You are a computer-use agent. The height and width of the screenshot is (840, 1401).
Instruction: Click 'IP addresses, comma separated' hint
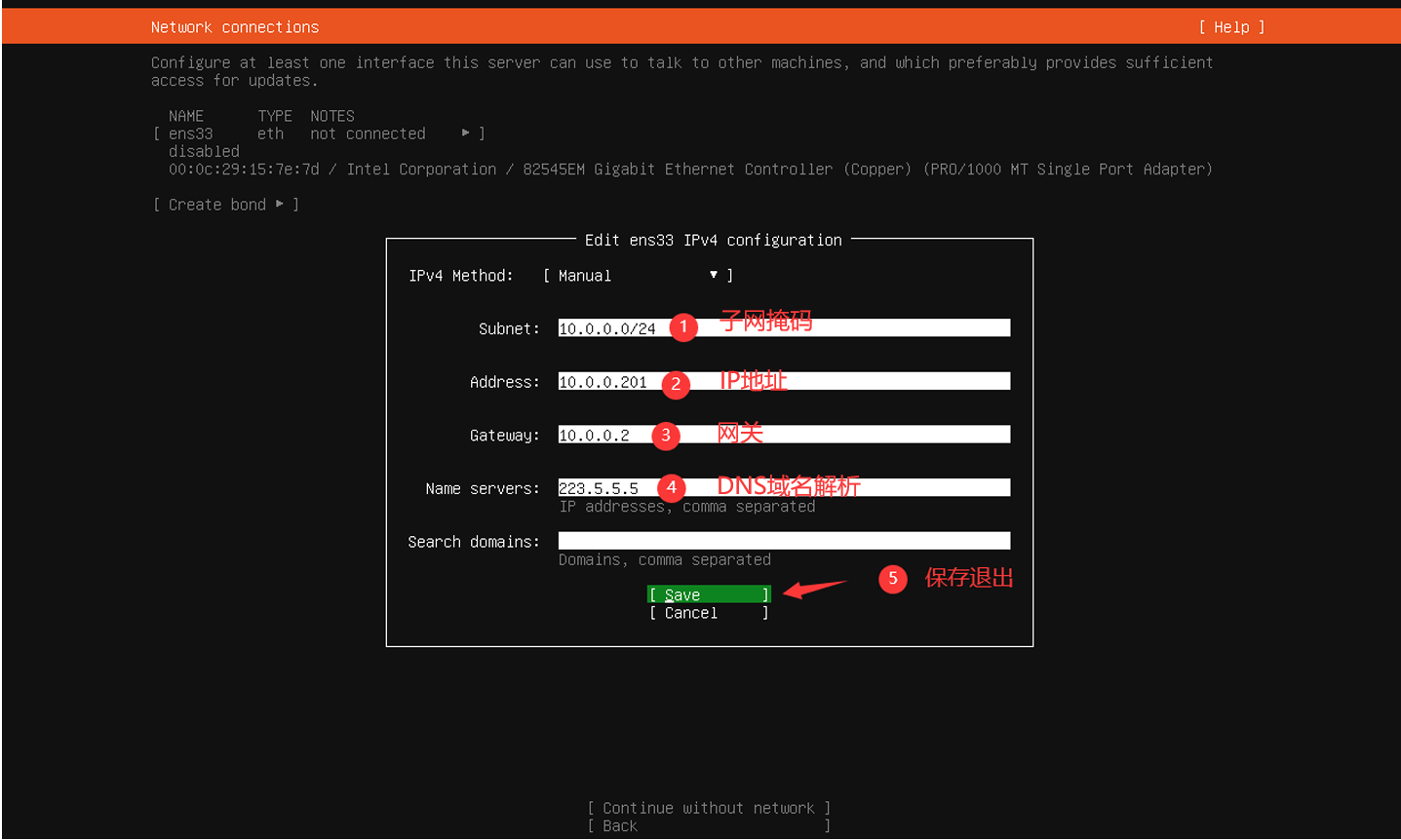[687, 507]
